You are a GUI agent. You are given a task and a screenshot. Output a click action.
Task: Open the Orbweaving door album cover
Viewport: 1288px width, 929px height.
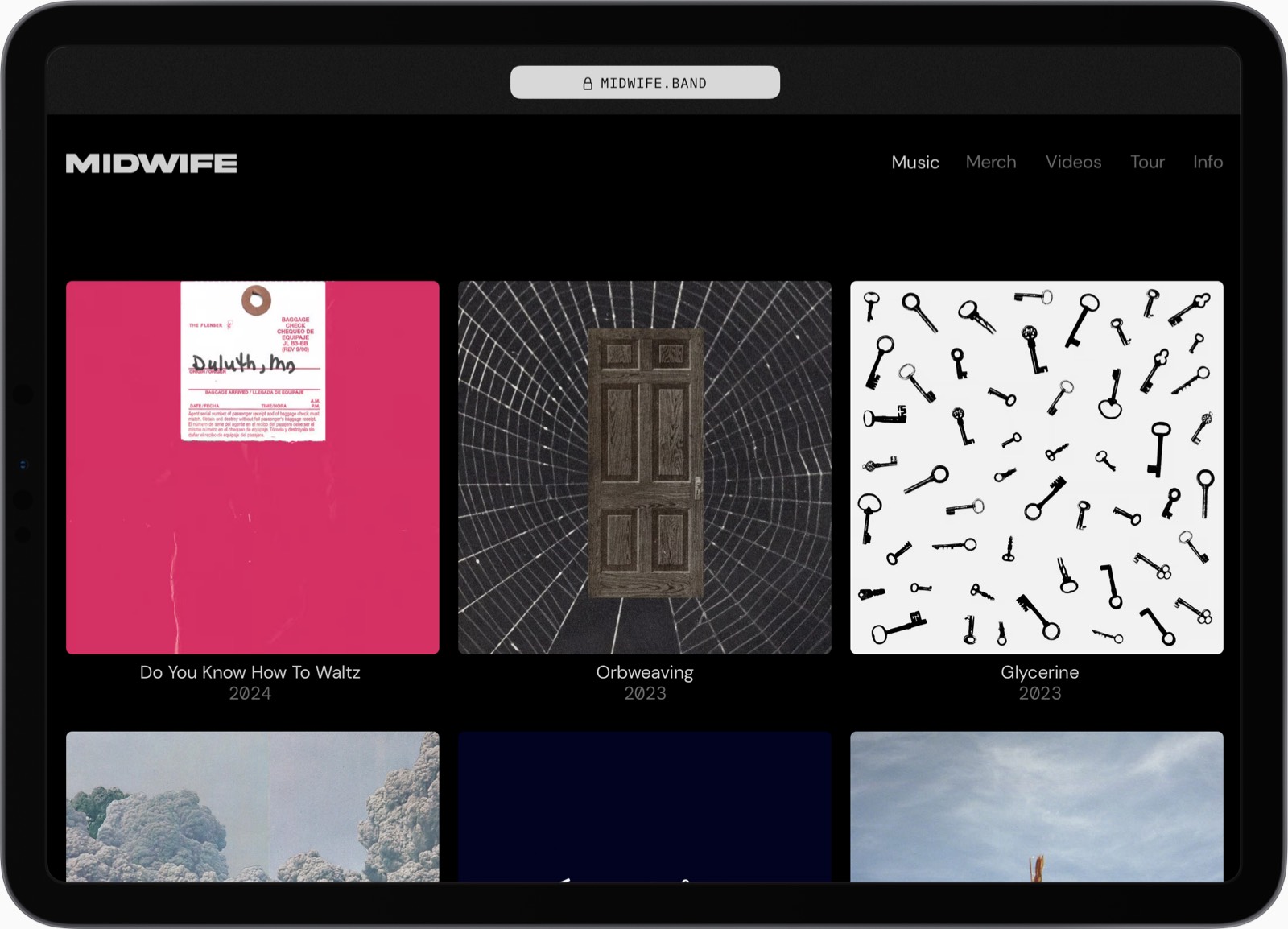click(x=645, y=467)
